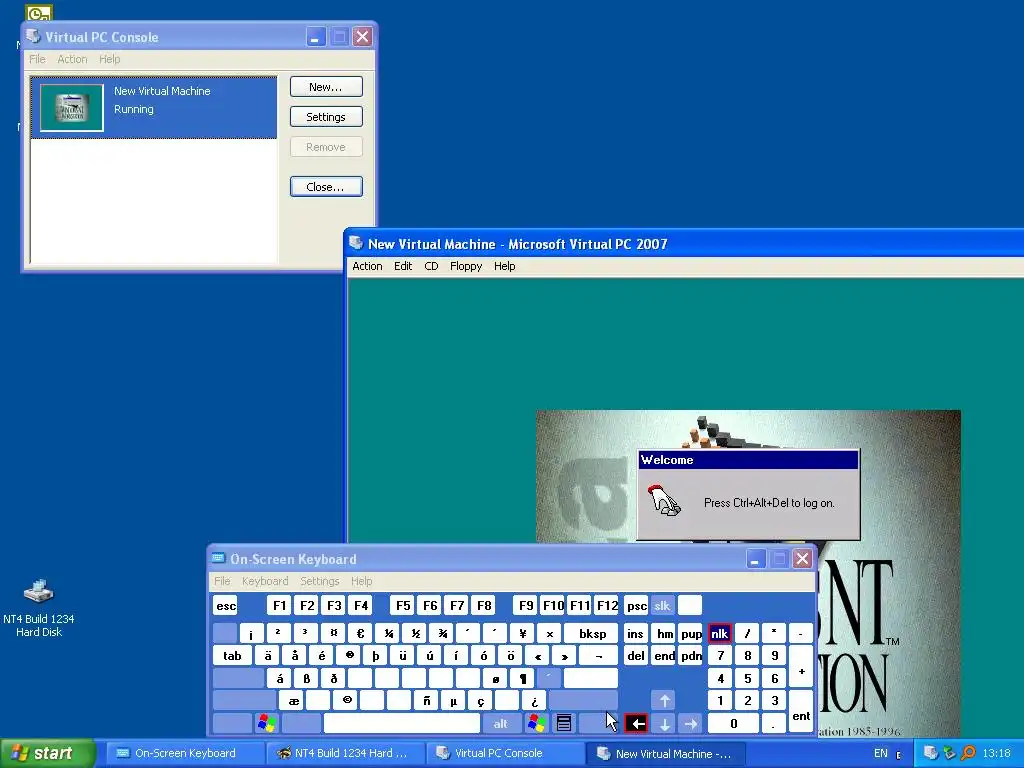The width and height of the screenshot is (1024, 768).
Task: Click the On-Screen Keyboard title bar icon
Action: [219, 558]
